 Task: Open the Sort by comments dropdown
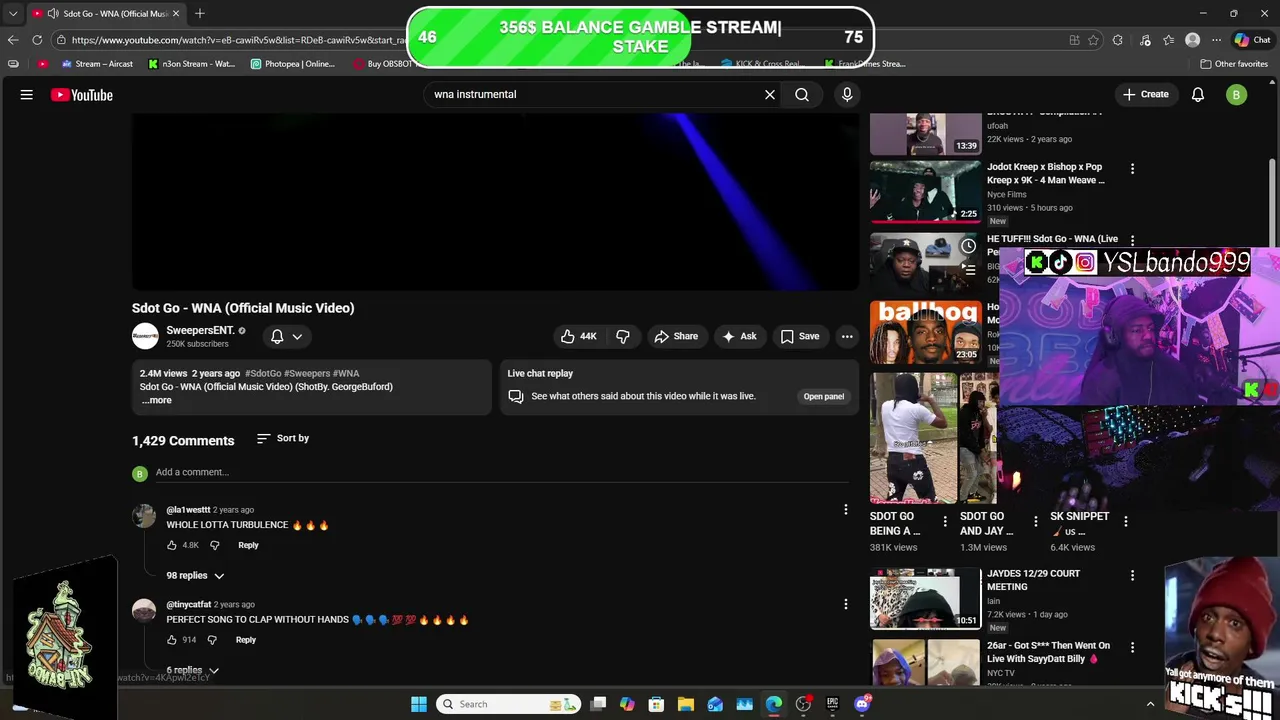(x=283, y=438)
